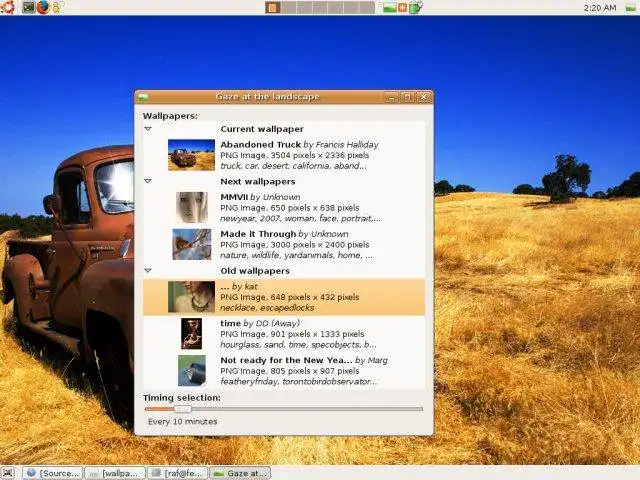Click tags 'hourglass, sand, time, specobjects, b...'

coord(298,345)
